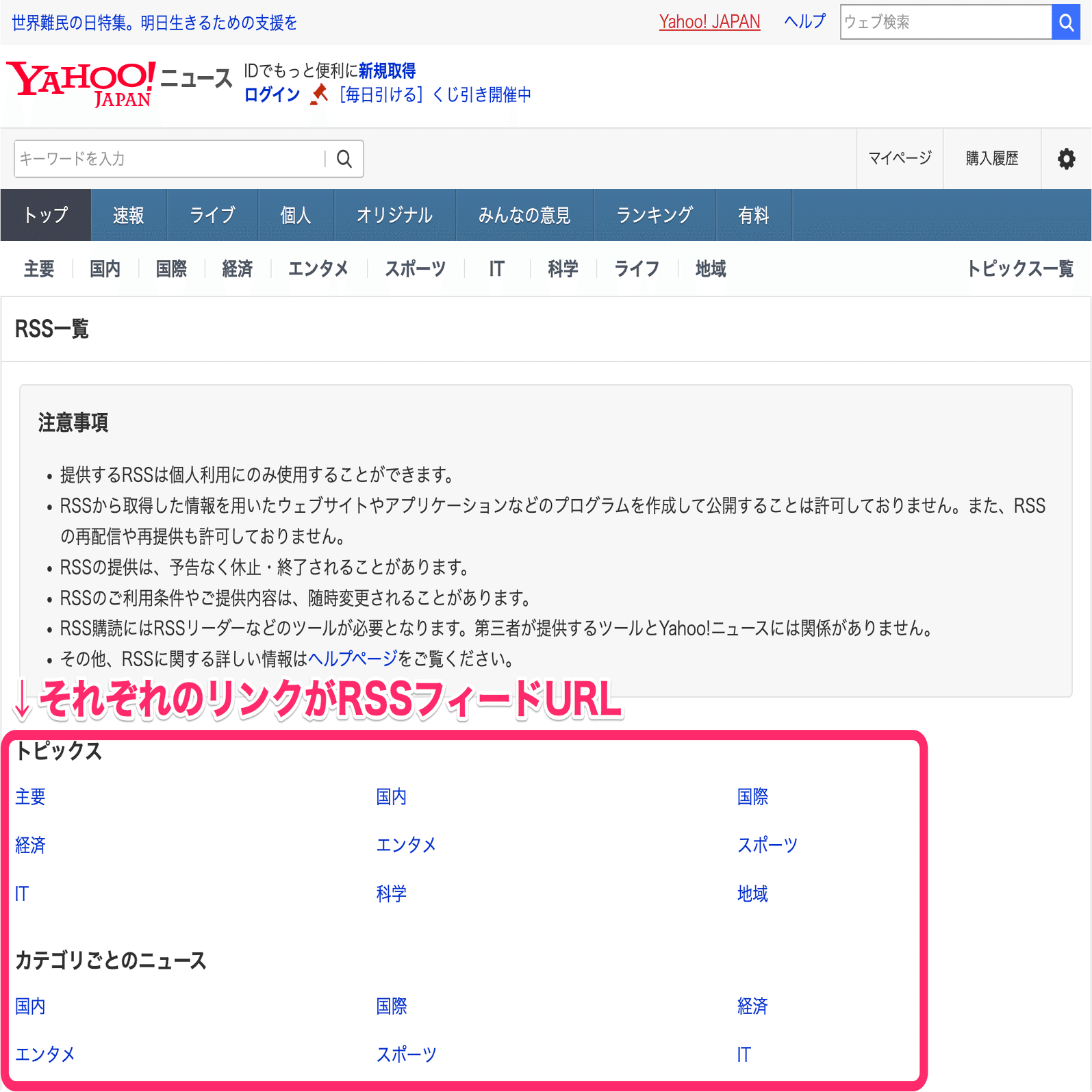Click the 新規取得 link
This screenshot has height=1092, width=1092.
(388, 71)
